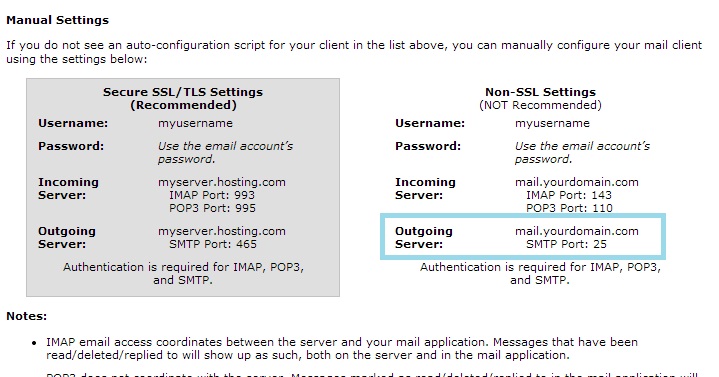
Task: Click the "IMAP Port: 143" value
Action: tap(569, 195)
